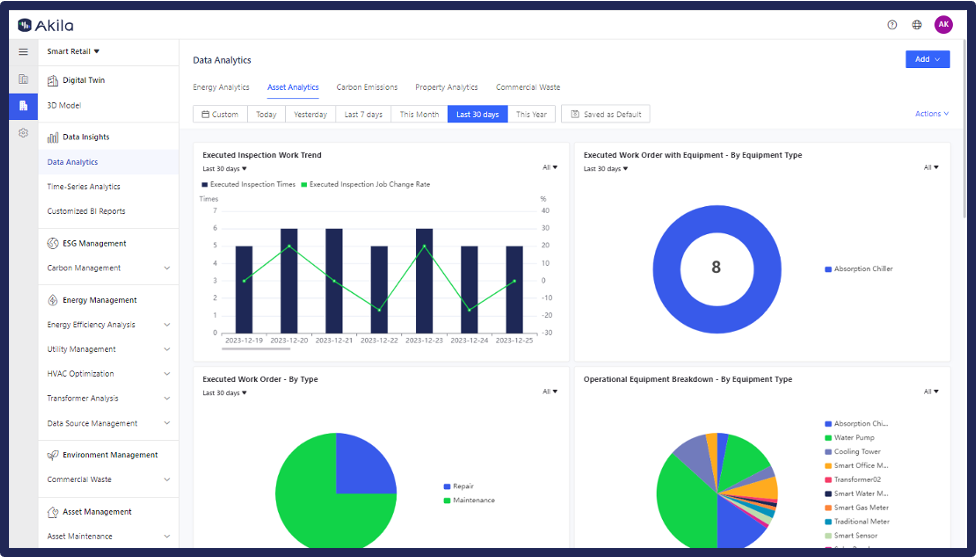The height and width of the screenshot is (558, 976).
Task: Click the Energy Management icon
Action: coord(53,300)
